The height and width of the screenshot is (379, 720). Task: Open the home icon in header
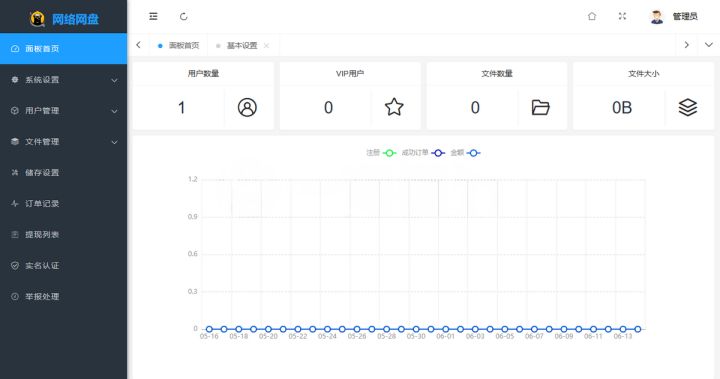592,17
